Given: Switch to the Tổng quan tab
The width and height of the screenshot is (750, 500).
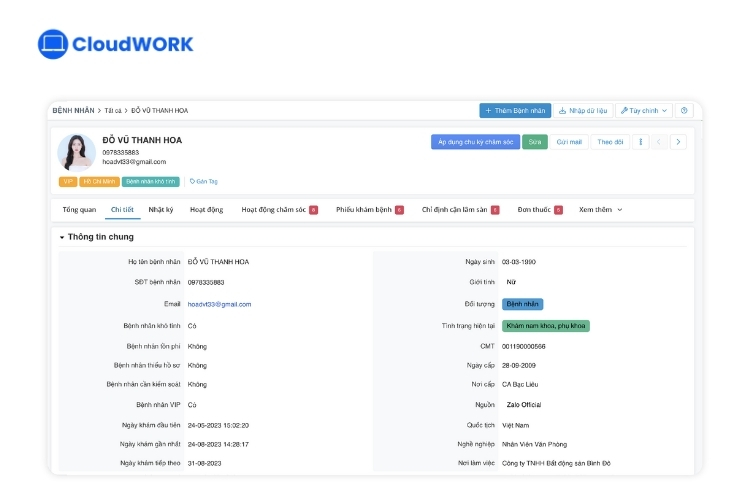Looking at the screenshot, I should coord(79,210).
